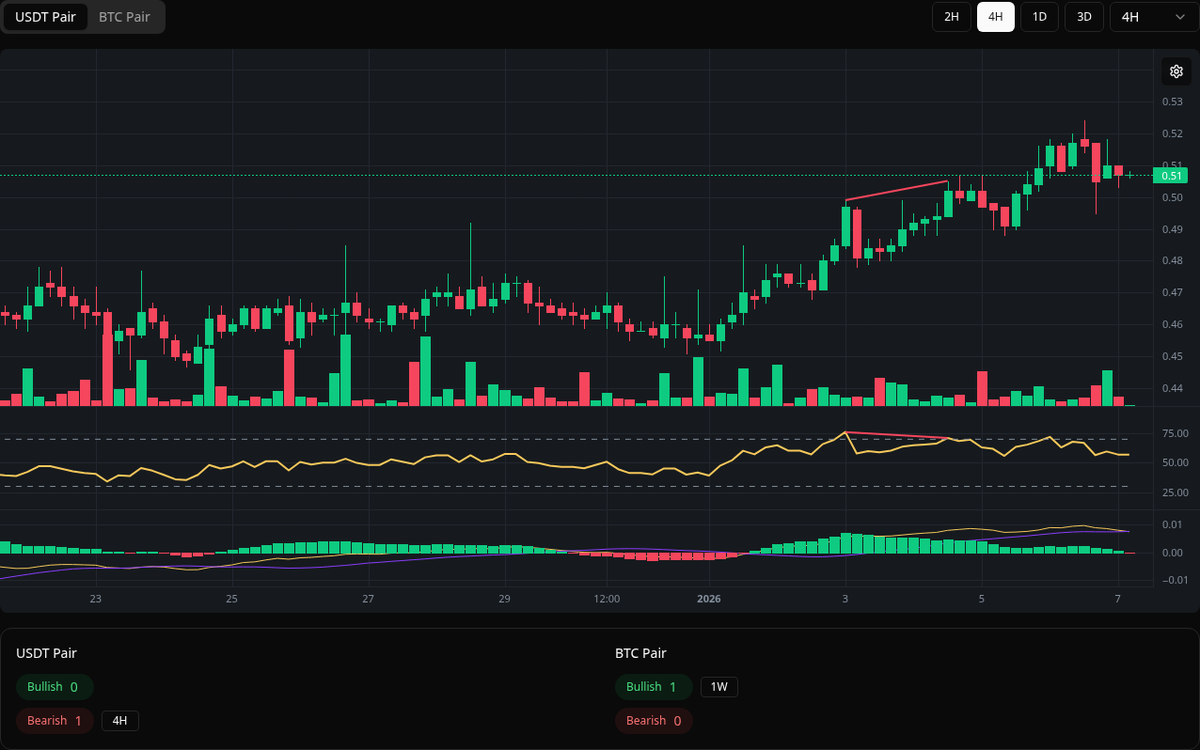
Task: Toggle the Bearish 1 pill under USDT Pair
Action: [x=54, y=720]
